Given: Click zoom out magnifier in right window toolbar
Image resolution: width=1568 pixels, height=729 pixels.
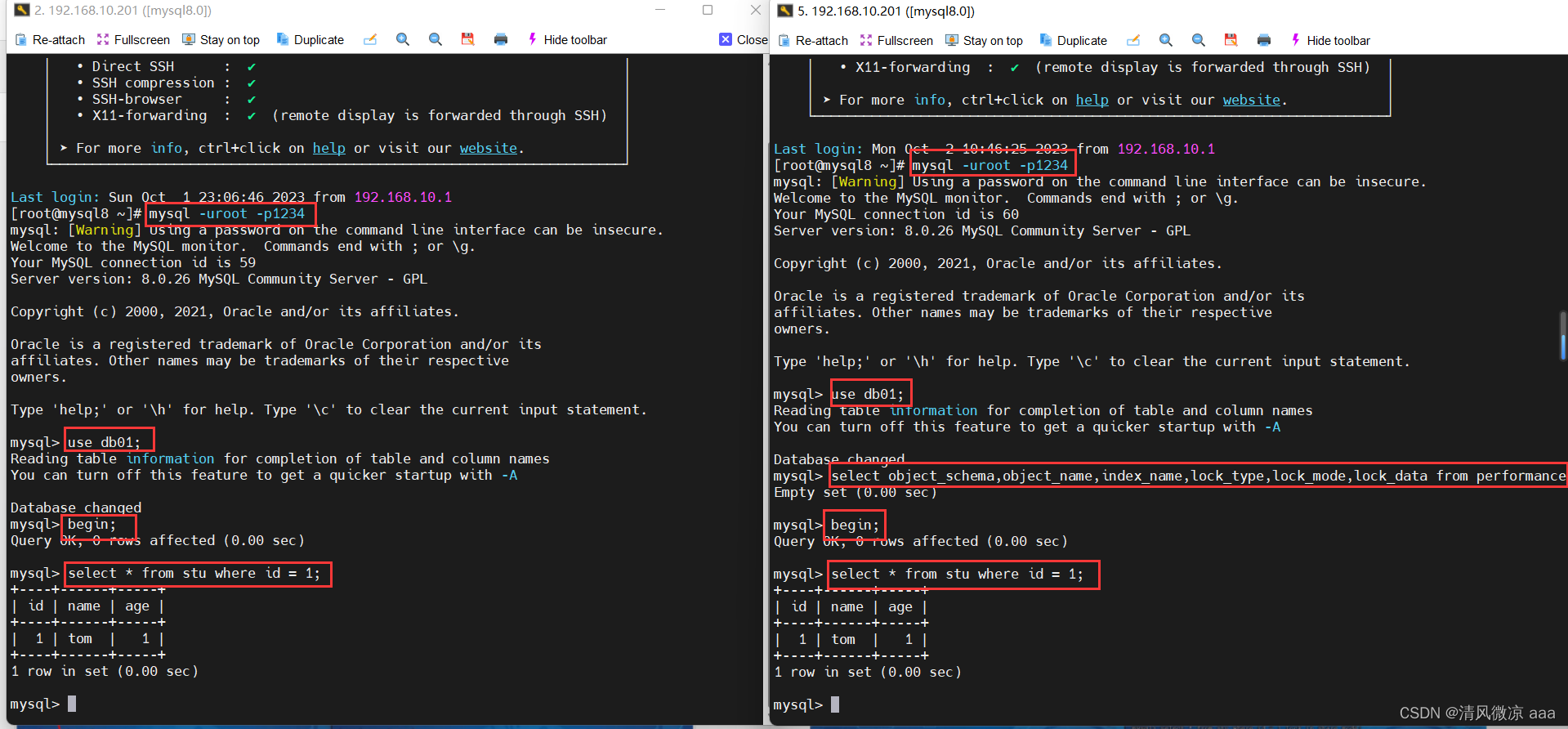Looking at the screenshot, I should [1199, 40].
